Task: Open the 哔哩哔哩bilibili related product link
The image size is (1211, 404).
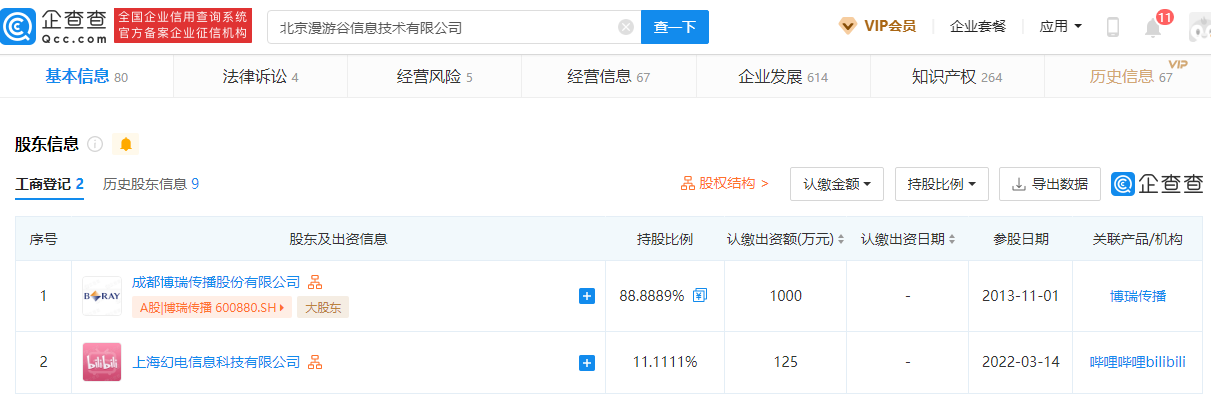Action: tap(1137, 362)
